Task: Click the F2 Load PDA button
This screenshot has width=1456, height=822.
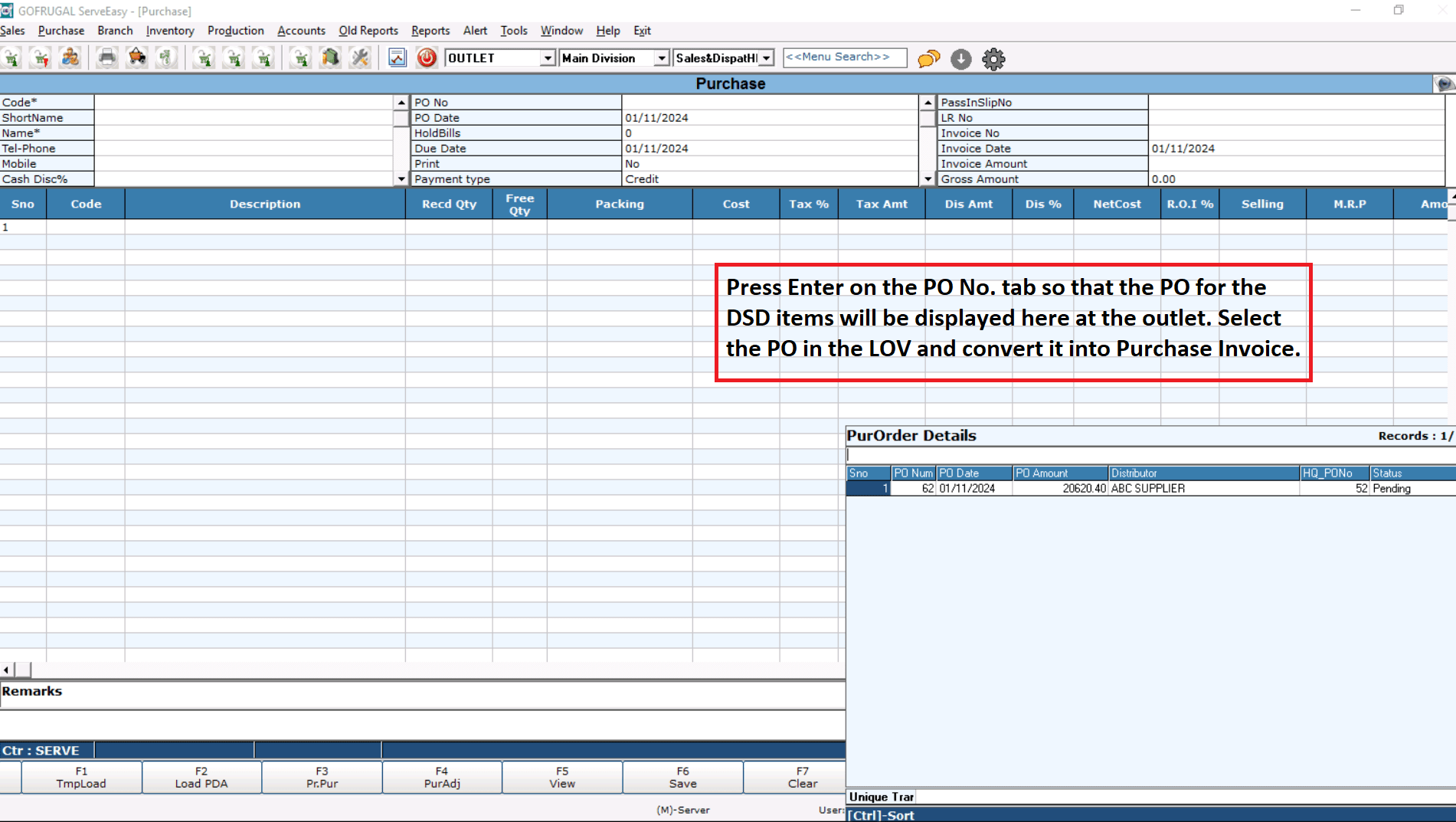Action: click(201, 778)
